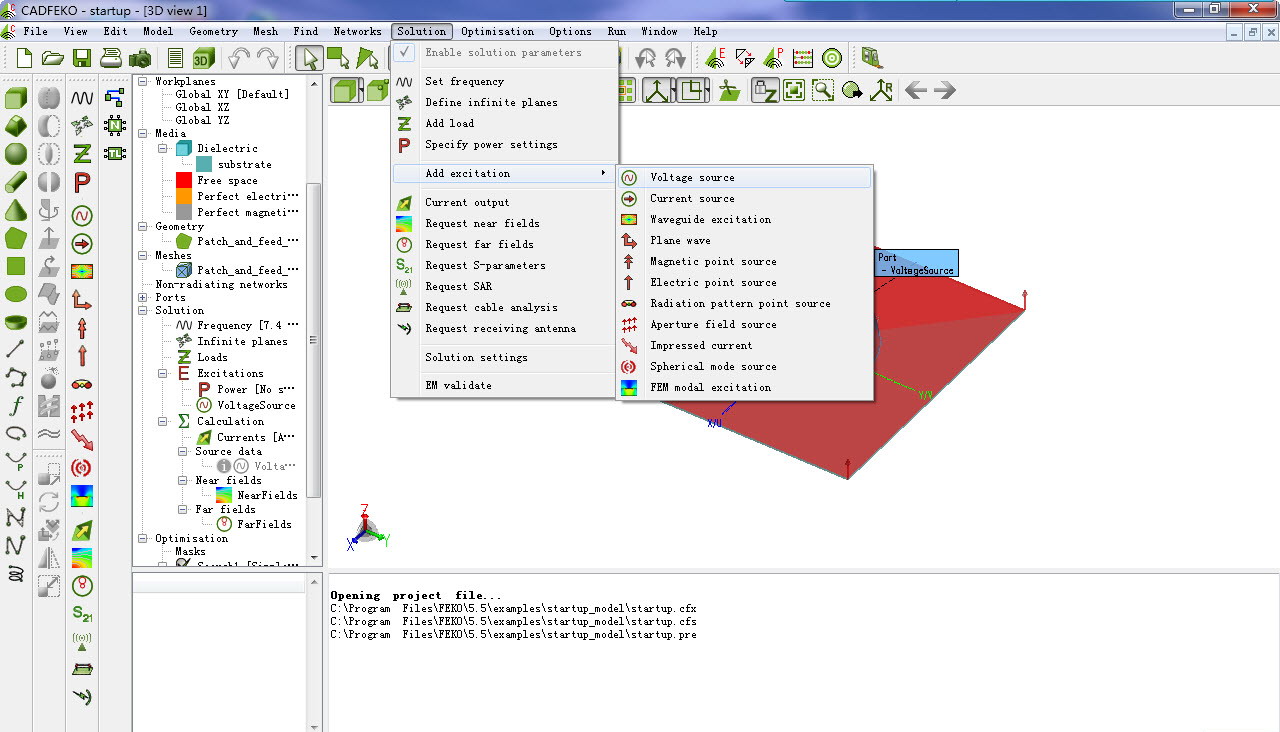Choose EM validate menu entry
1280x732 pixels.
click(505, 385)
